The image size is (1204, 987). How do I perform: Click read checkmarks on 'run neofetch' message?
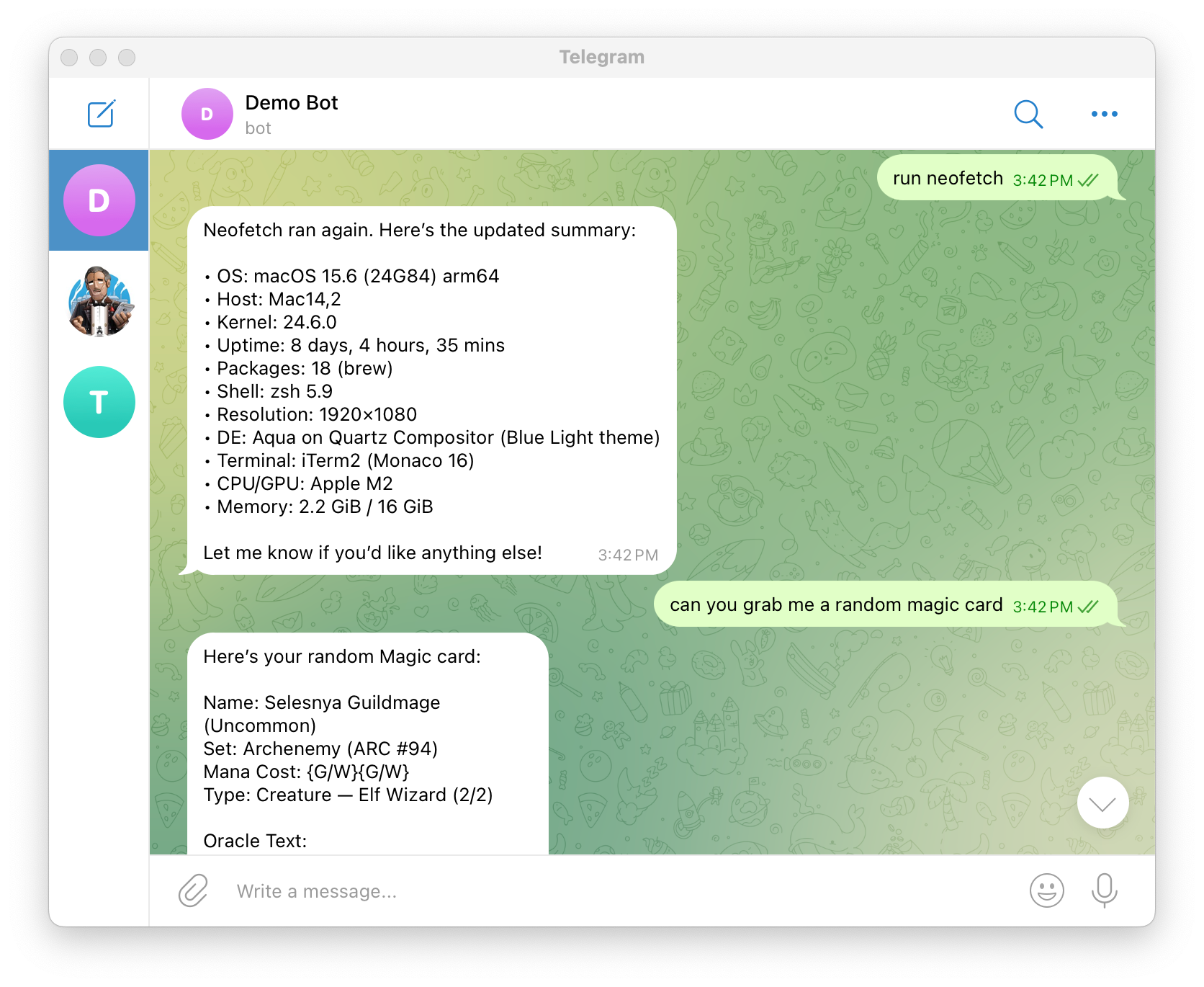point(1087,180)
